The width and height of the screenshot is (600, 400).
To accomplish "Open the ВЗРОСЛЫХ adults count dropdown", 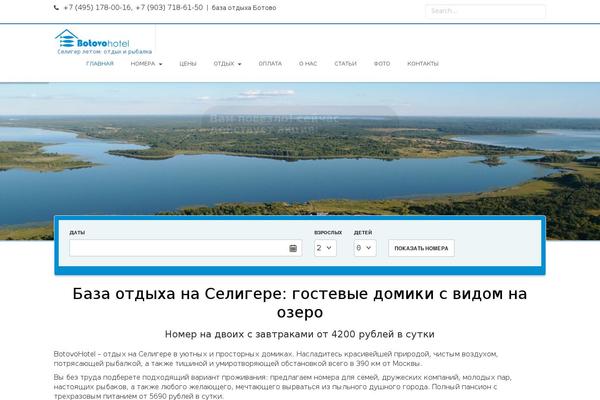I will (325, 248).
